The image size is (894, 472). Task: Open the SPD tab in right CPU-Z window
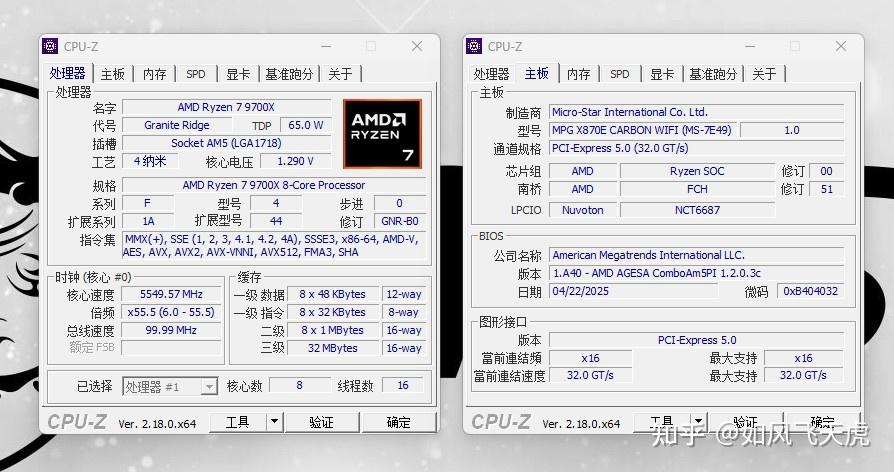pyautogui.click(x=620, y=74)
